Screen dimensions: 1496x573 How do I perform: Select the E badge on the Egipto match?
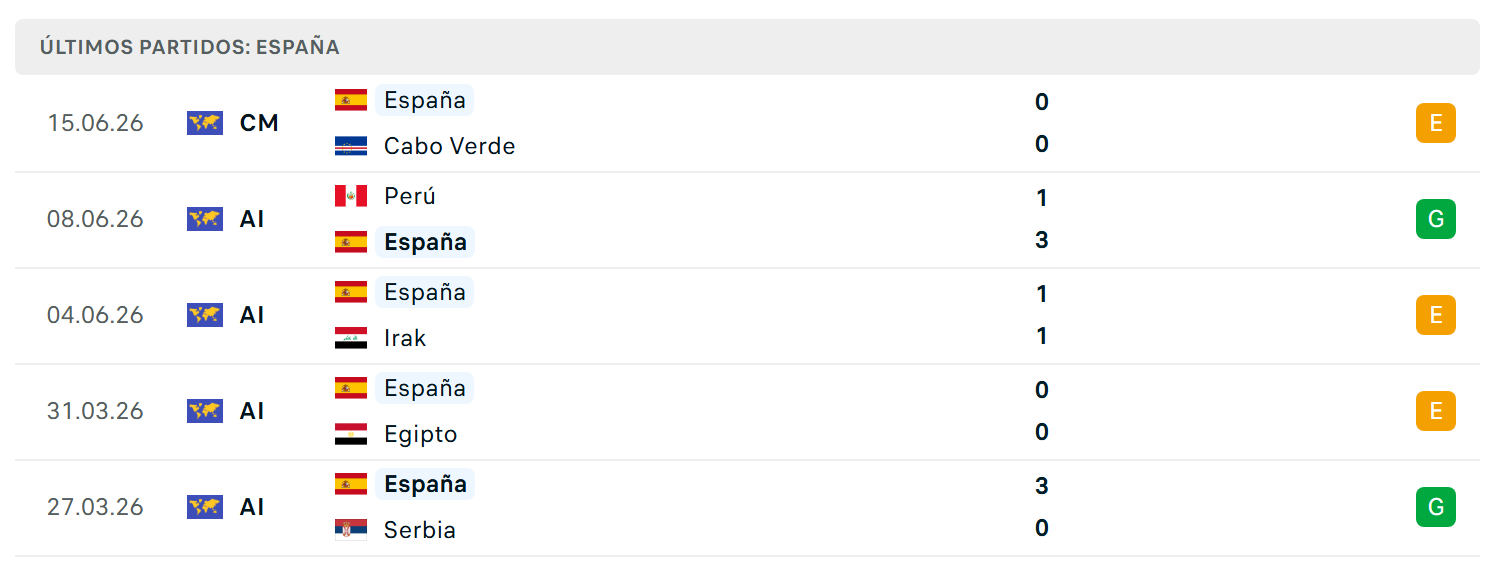pos(1436,411)
